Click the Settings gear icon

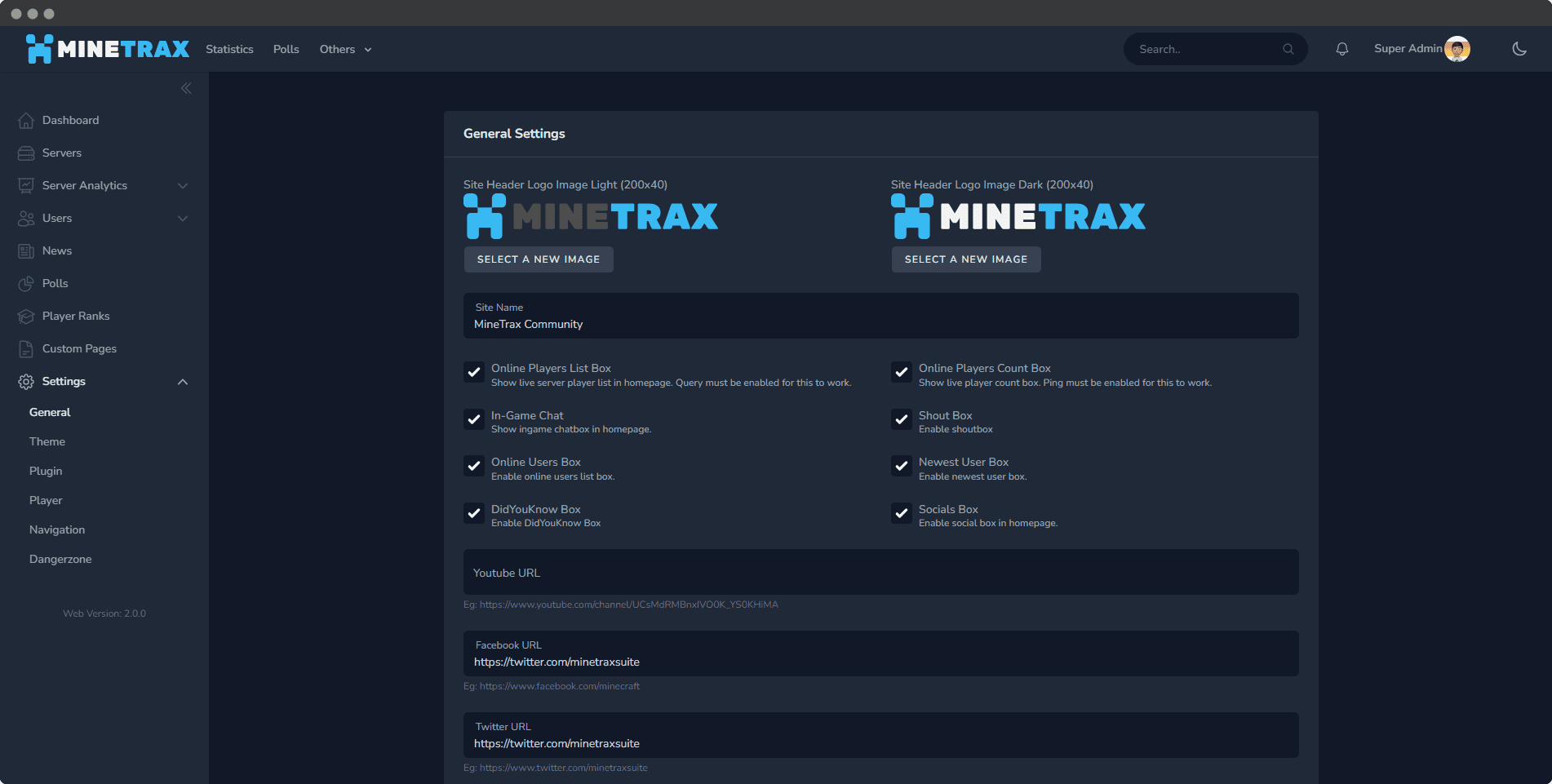click(x=26, y=381)
